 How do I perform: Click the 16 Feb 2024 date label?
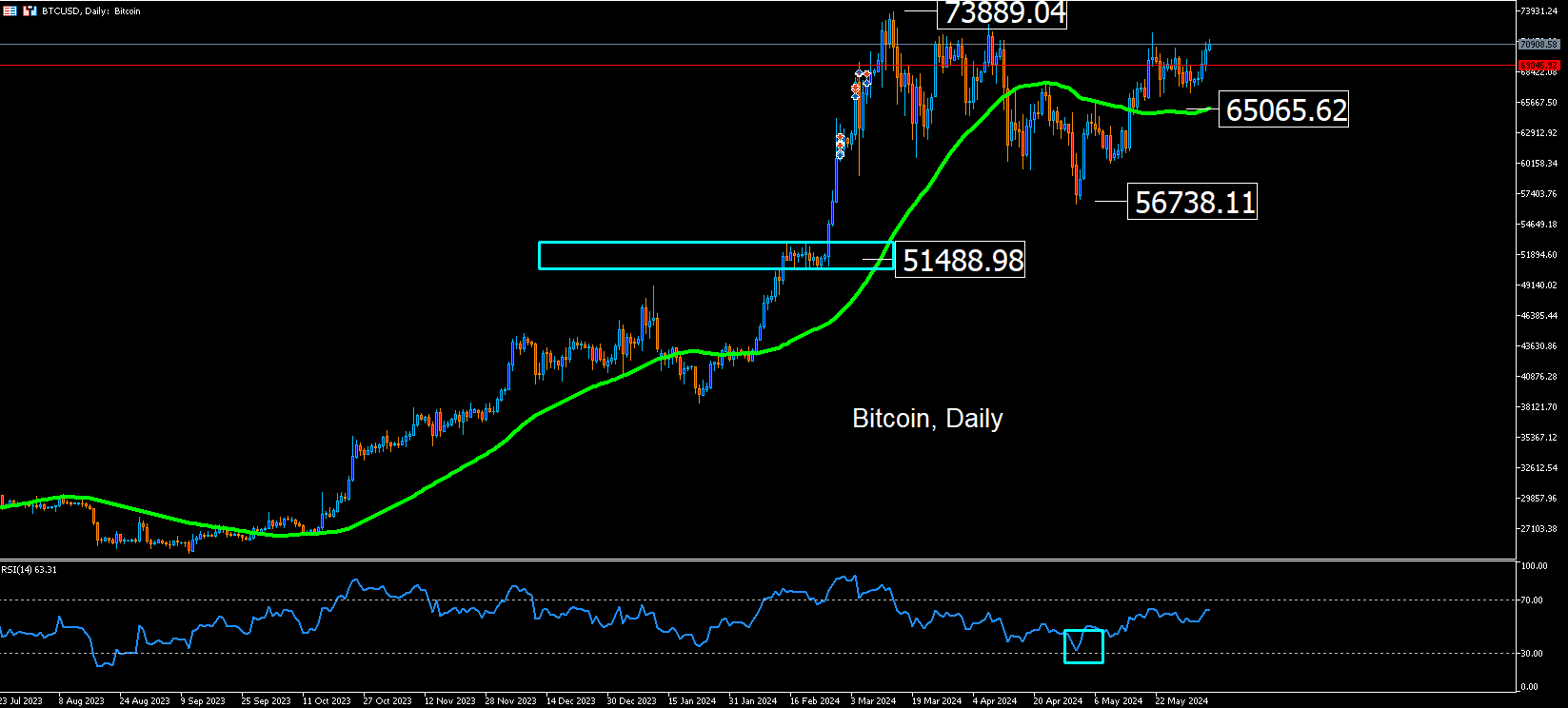(x=815, y=701)
